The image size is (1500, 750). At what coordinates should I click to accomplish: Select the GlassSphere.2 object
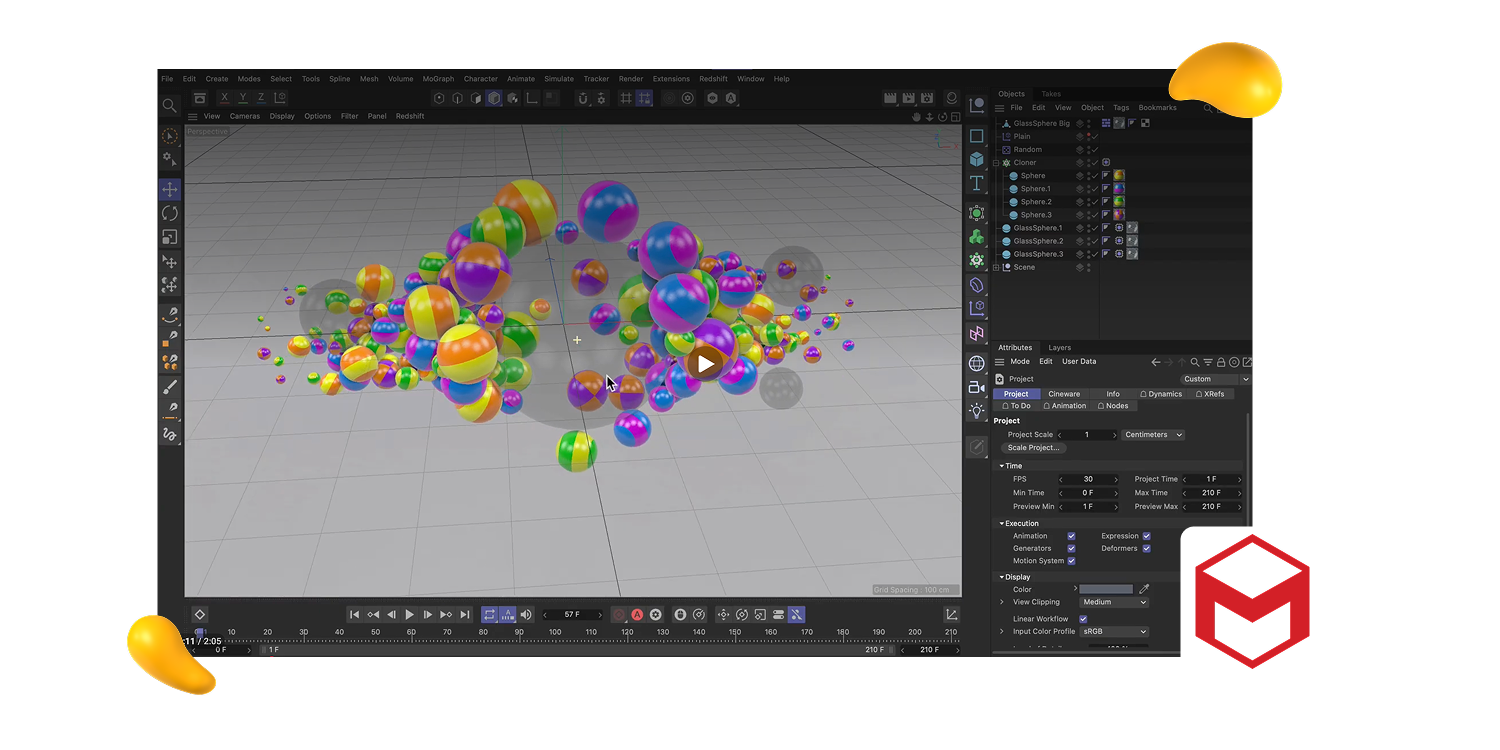[x=1038, y=241]
